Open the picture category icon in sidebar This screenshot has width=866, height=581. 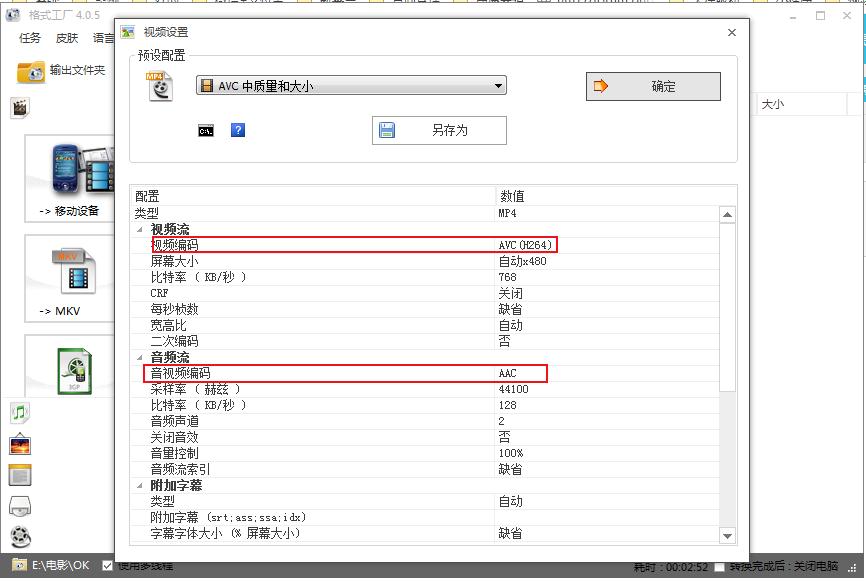pyautogui.click(x=20, y=444)
